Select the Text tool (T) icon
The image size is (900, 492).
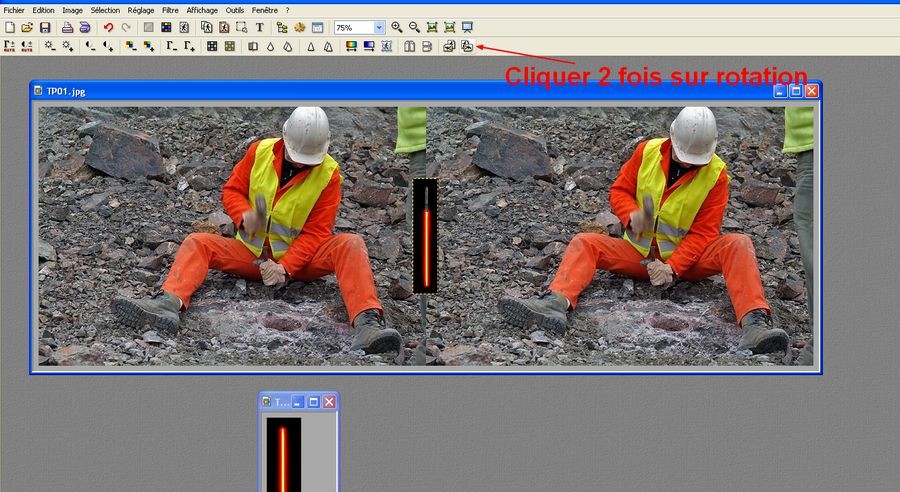[260, 27]
